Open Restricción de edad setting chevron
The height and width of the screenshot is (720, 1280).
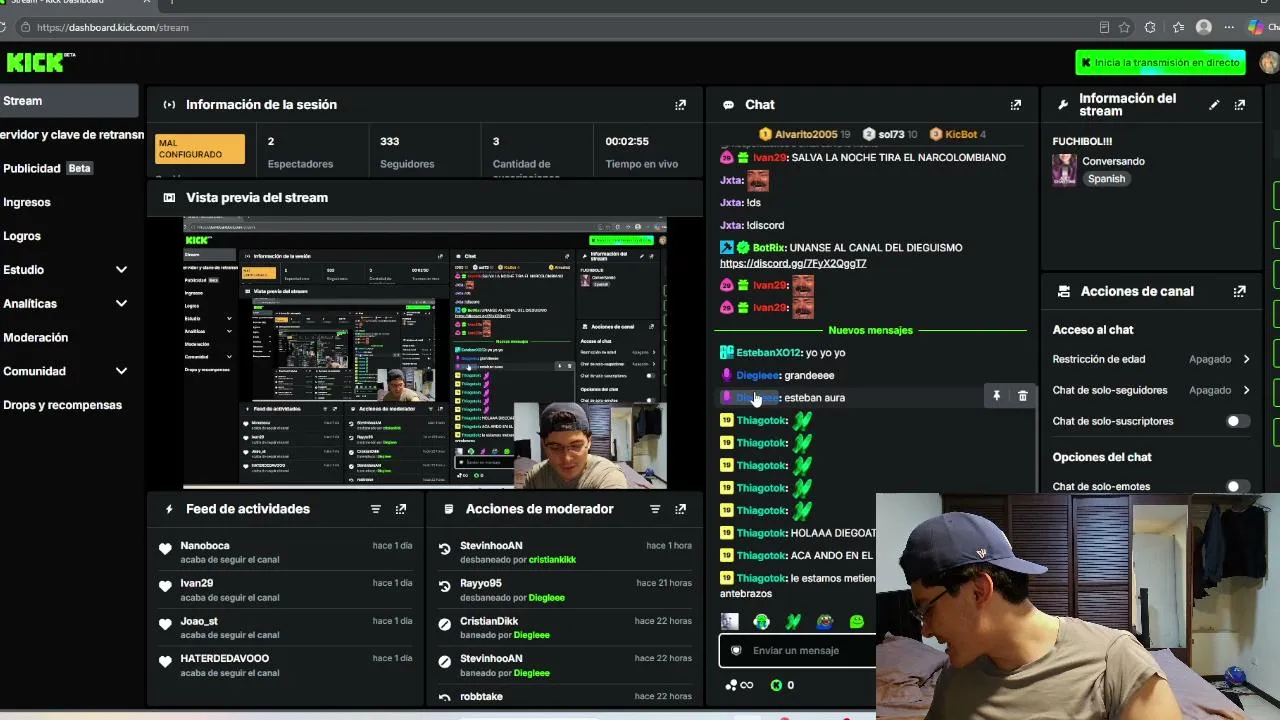pyautogui.click(x=1246, y=359)
